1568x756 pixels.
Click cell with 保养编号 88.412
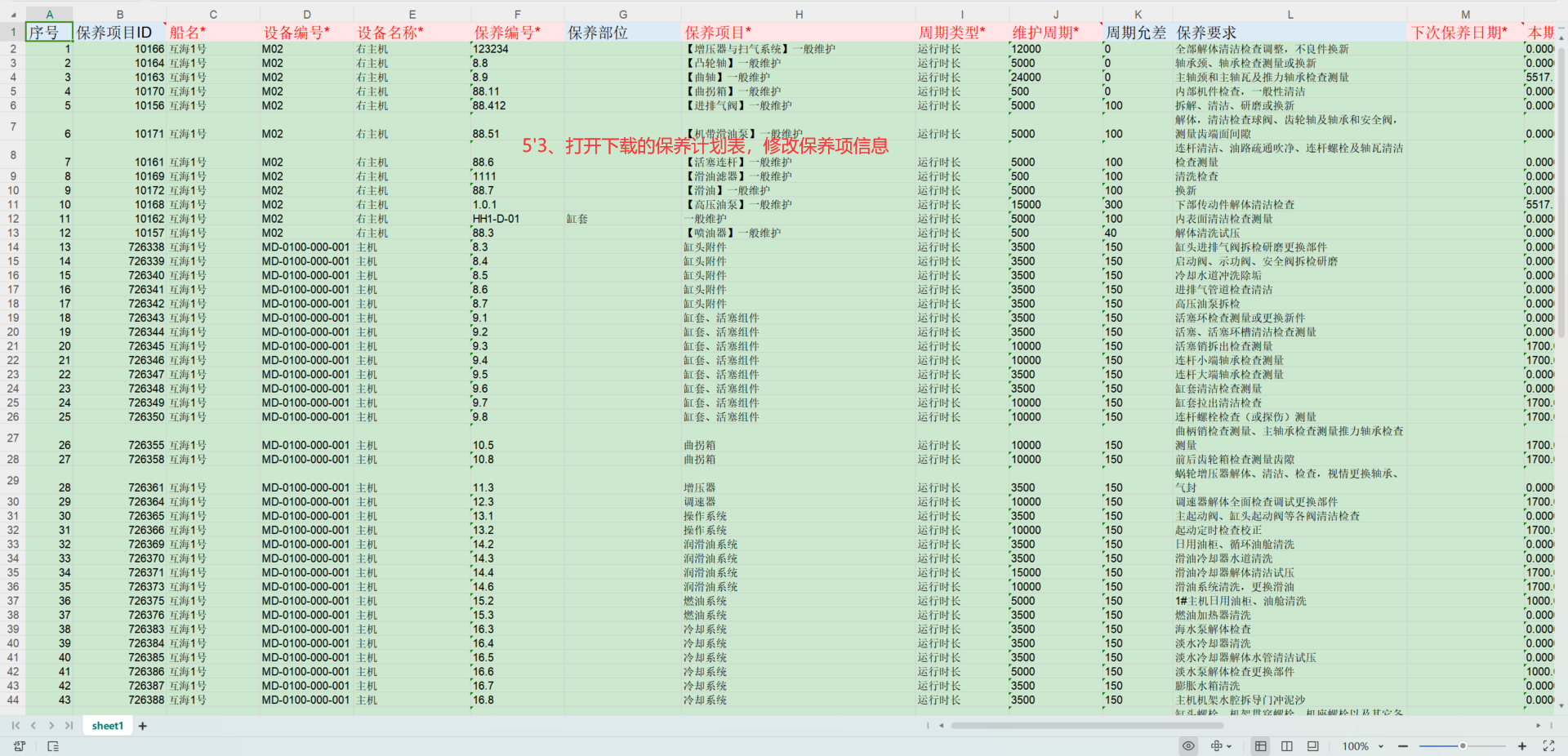tap(517, 105)
